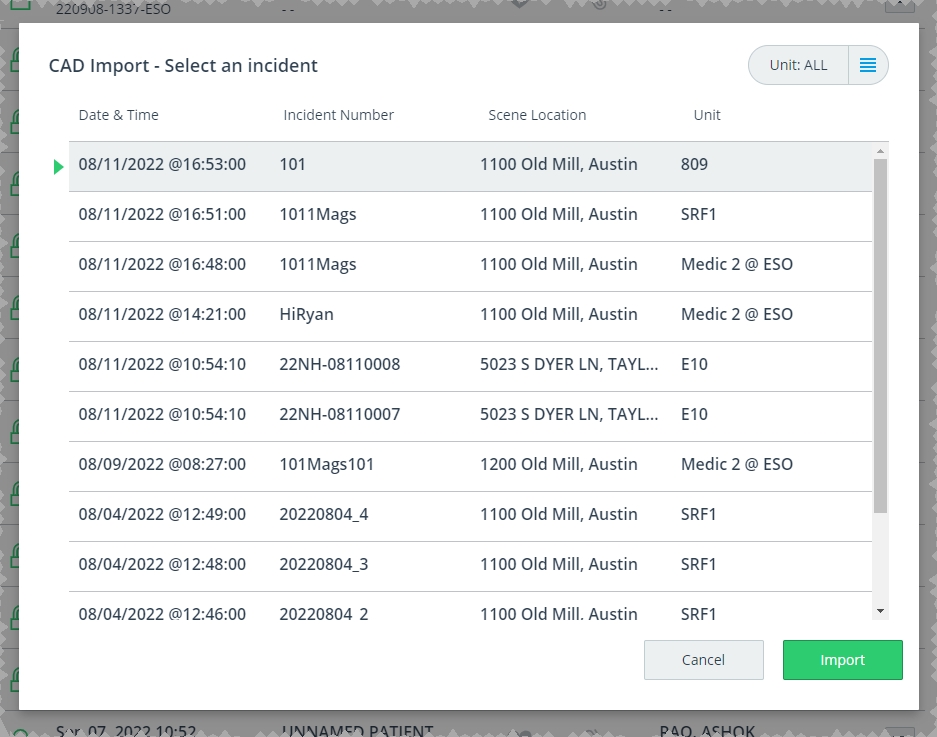The height and width of the screenshot is (737, 937).
Task: Click the scrollbar up arrow in incident list
Action: 880,151
